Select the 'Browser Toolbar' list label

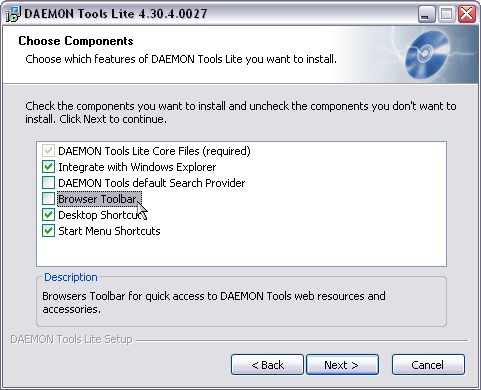[x=99, y=199]
